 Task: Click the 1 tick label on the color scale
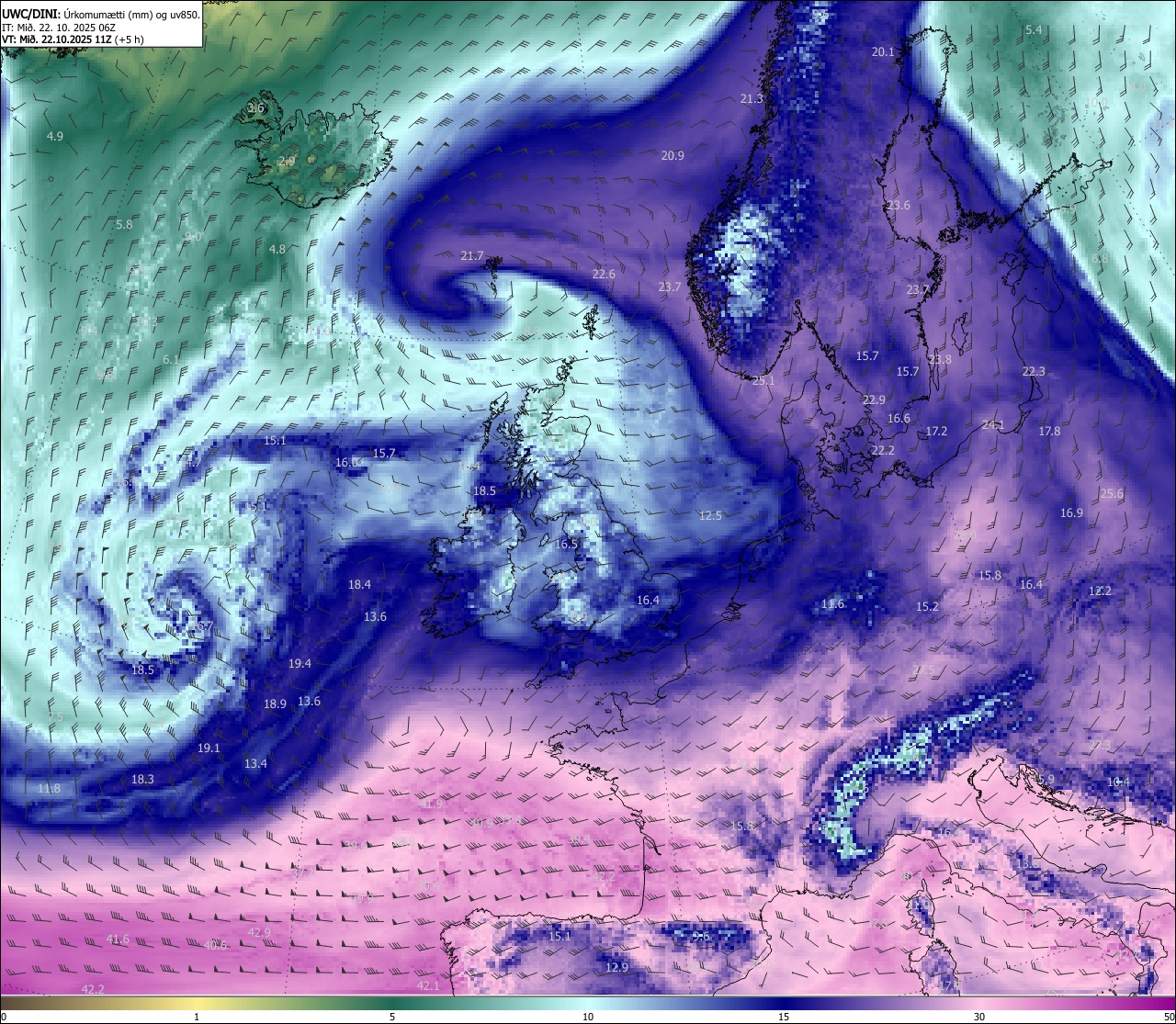197,1017
